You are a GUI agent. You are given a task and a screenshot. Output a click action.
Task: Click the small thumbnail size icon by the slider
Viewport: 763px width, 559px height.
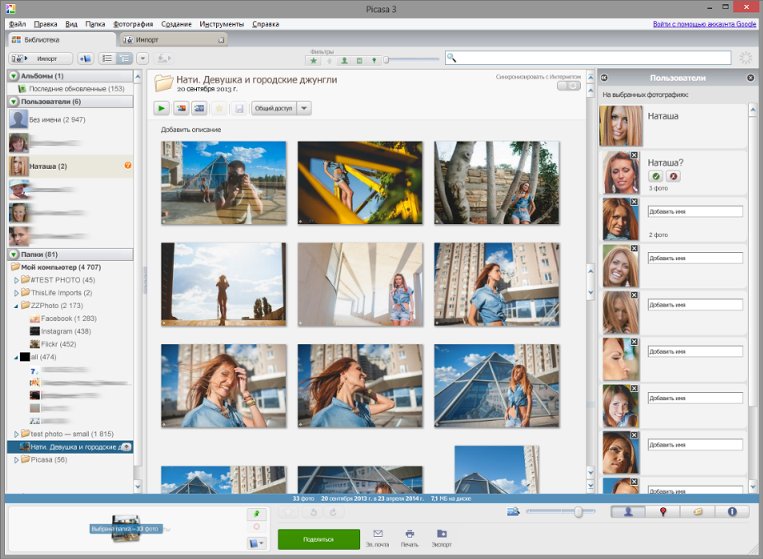tap(513, 511)
